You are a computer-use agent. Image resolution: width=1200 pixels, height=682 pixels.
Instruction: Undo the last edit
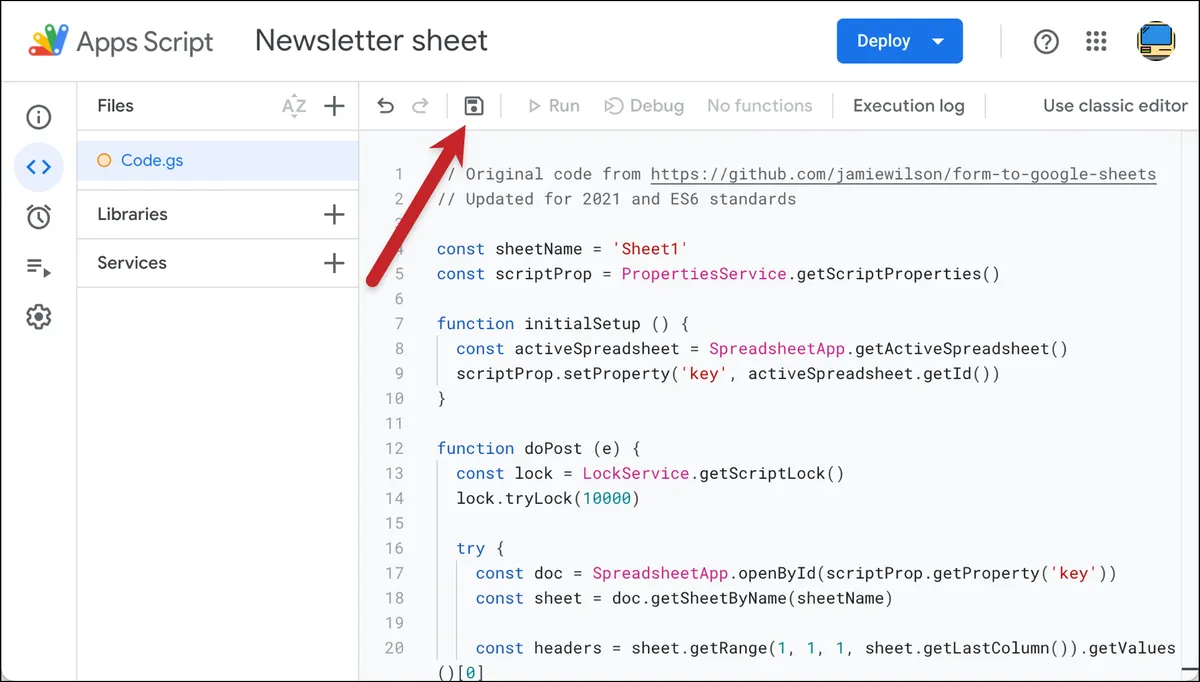(x=386, y=106)
